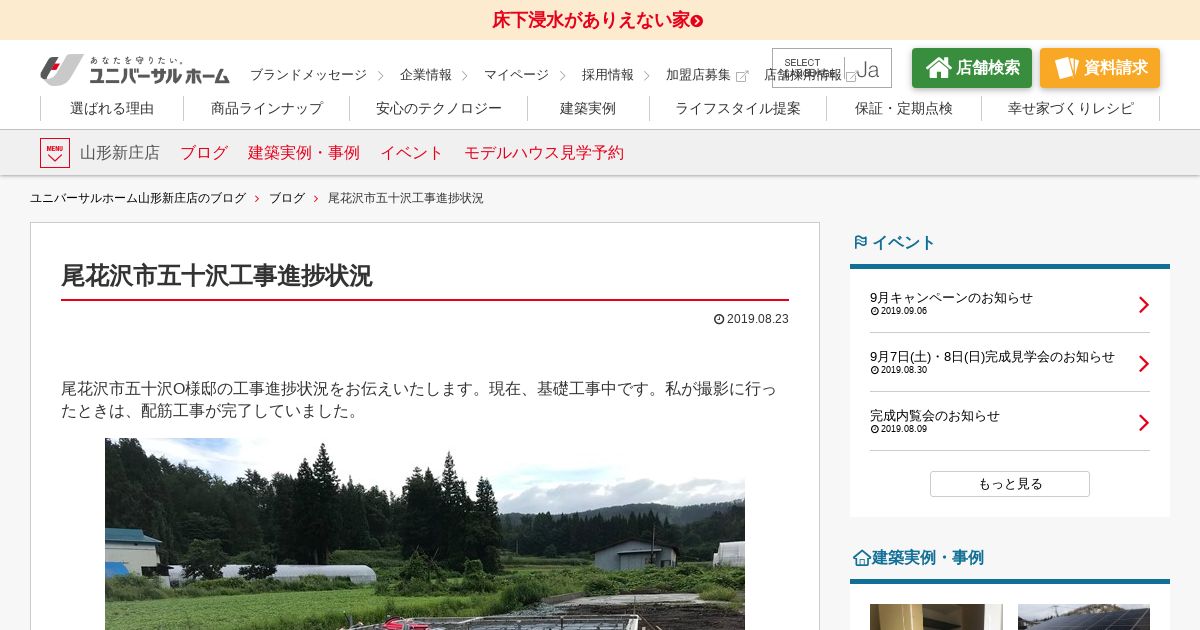1200x630 pixels.
Task: Open the 9月キャンペーンのお知らせ event
Action: click(x=951, y=298)
